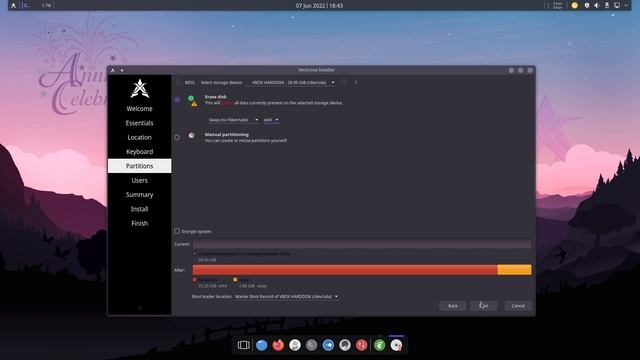640x360 pixels.
Task: Click the network speed monitor in panel
Action: click(x=557, y=5)
